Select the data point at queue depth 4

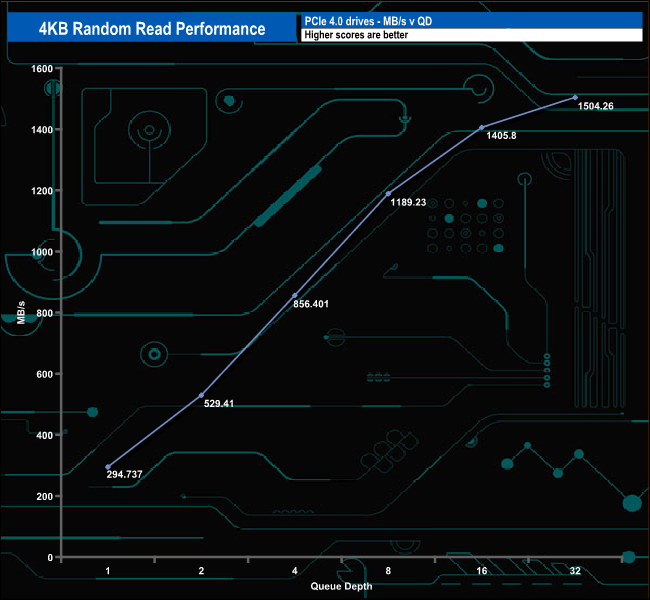(x=295, y=296)
